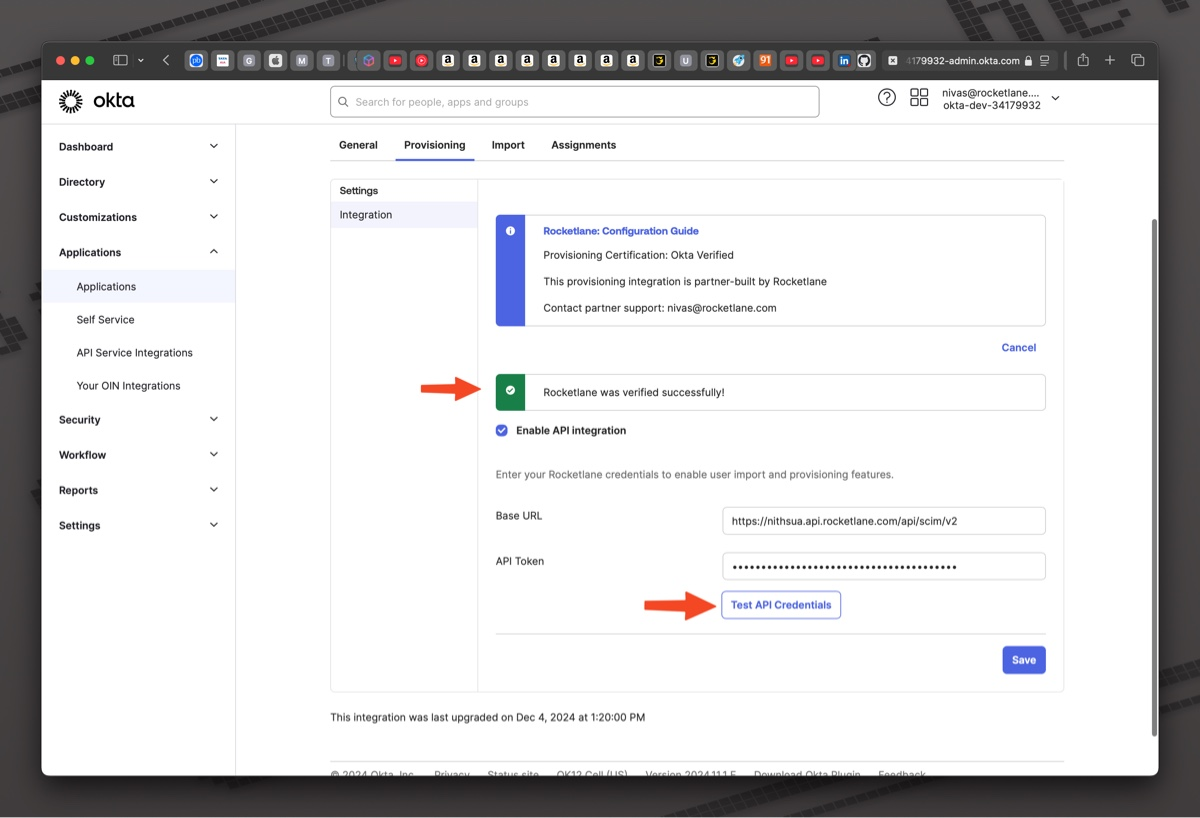Open the Assignments tab

[x=583, y=145]
